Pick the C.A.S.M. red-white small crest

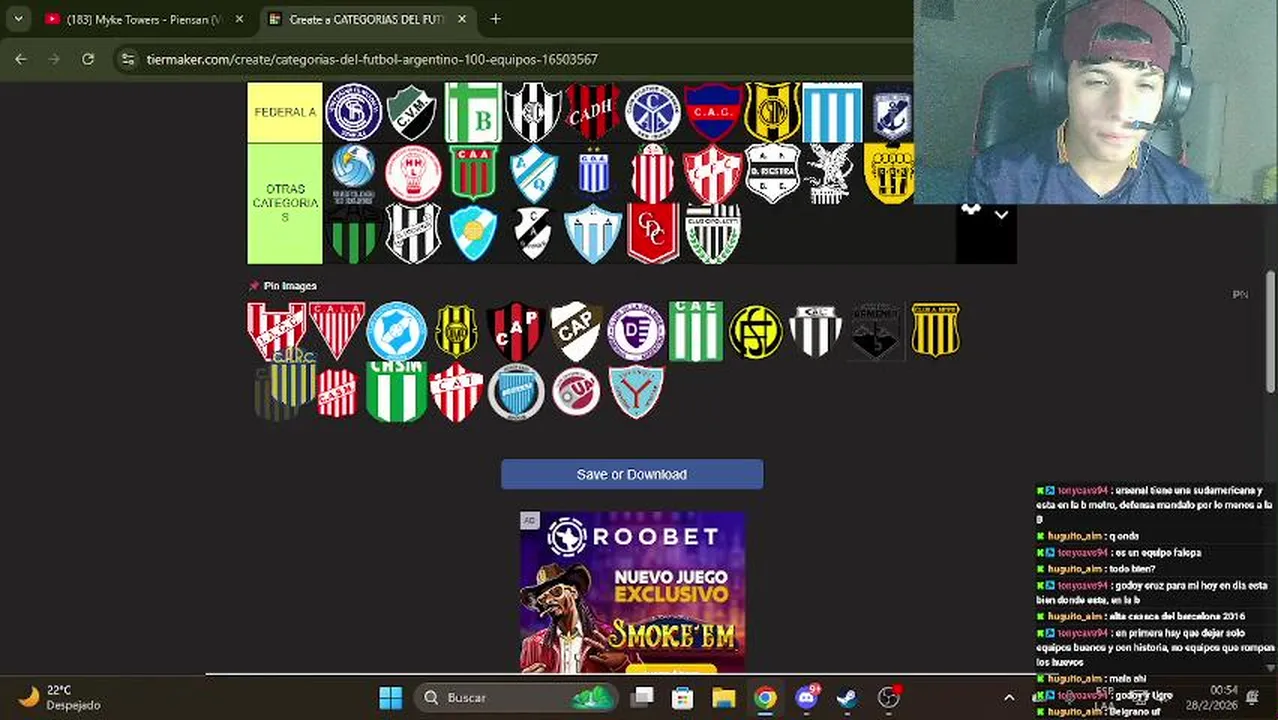(x=337, y=393)
